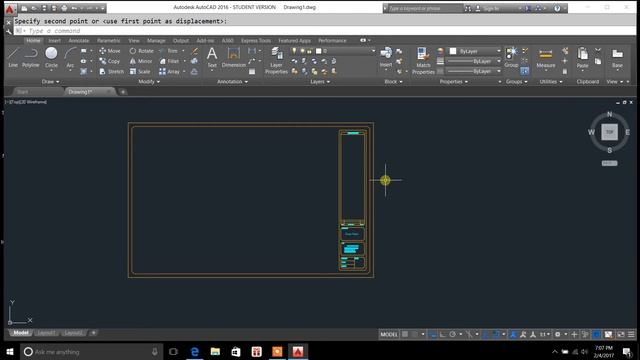Screen dimensions: 640x360
Task: Toggle the MODEL space button
Action: pos(389,334)
